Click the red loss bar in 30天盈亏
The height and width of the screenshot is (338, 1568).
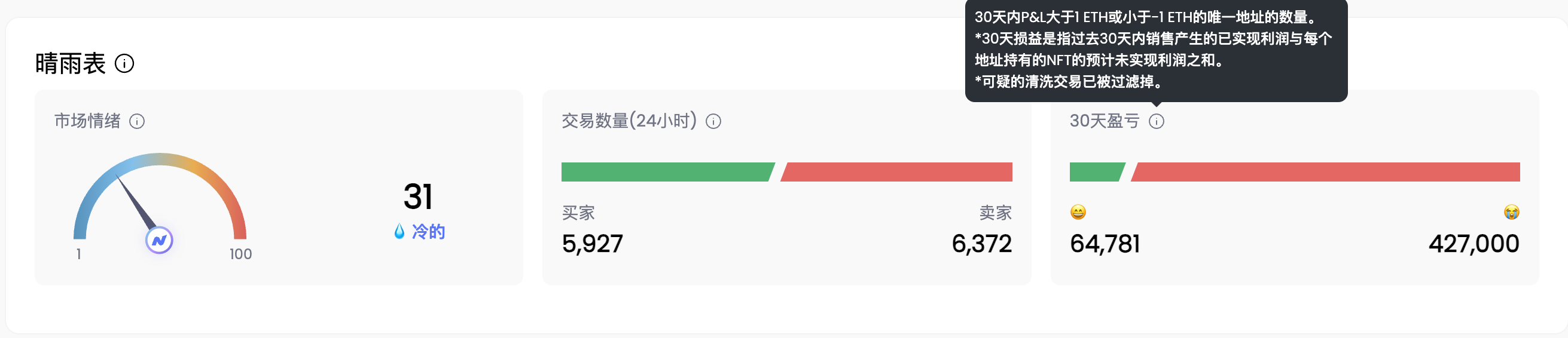tap(1326, 172)
